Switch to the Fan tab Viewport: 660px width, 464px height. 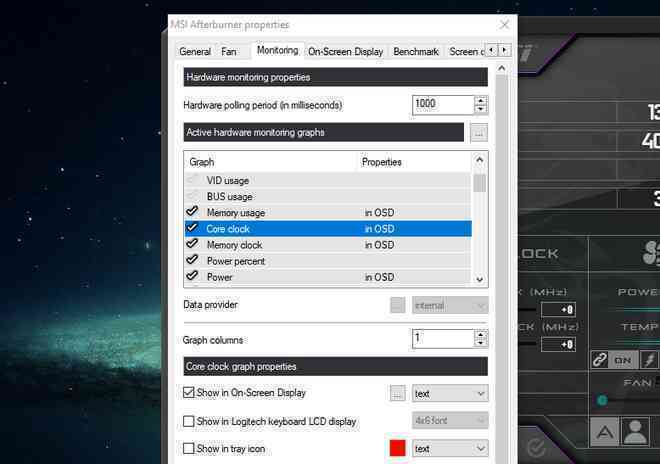pyautogui.click(x=229, y=52)
